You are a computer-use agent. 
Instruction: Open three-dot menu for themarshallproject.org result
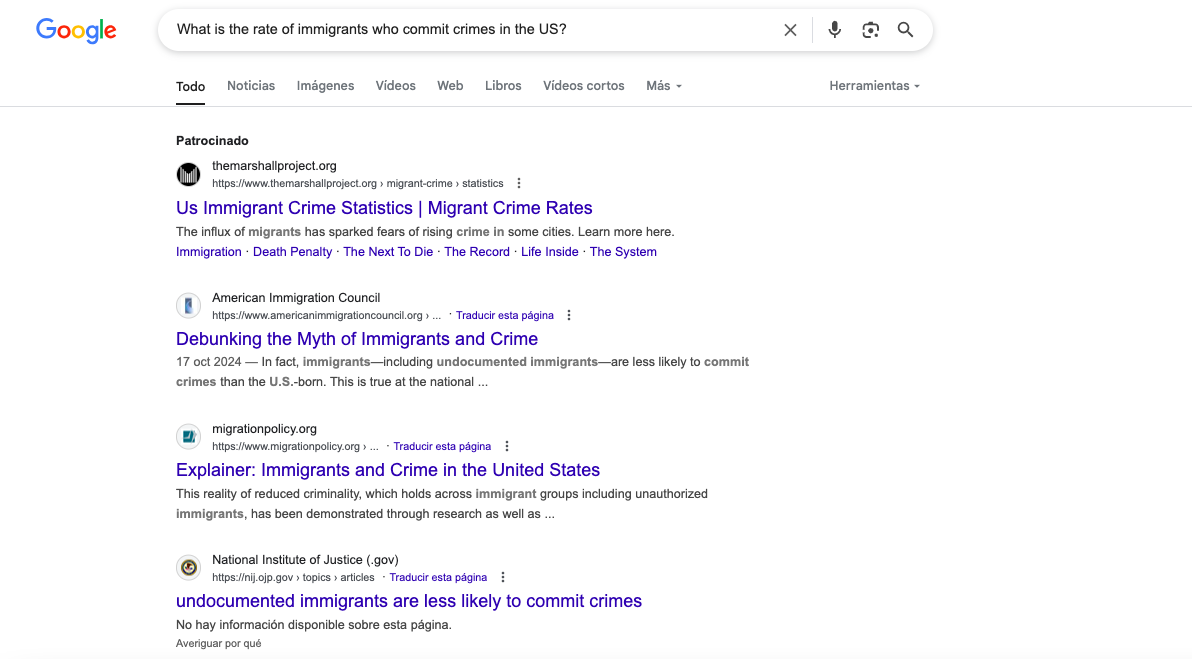click(518, 183)
